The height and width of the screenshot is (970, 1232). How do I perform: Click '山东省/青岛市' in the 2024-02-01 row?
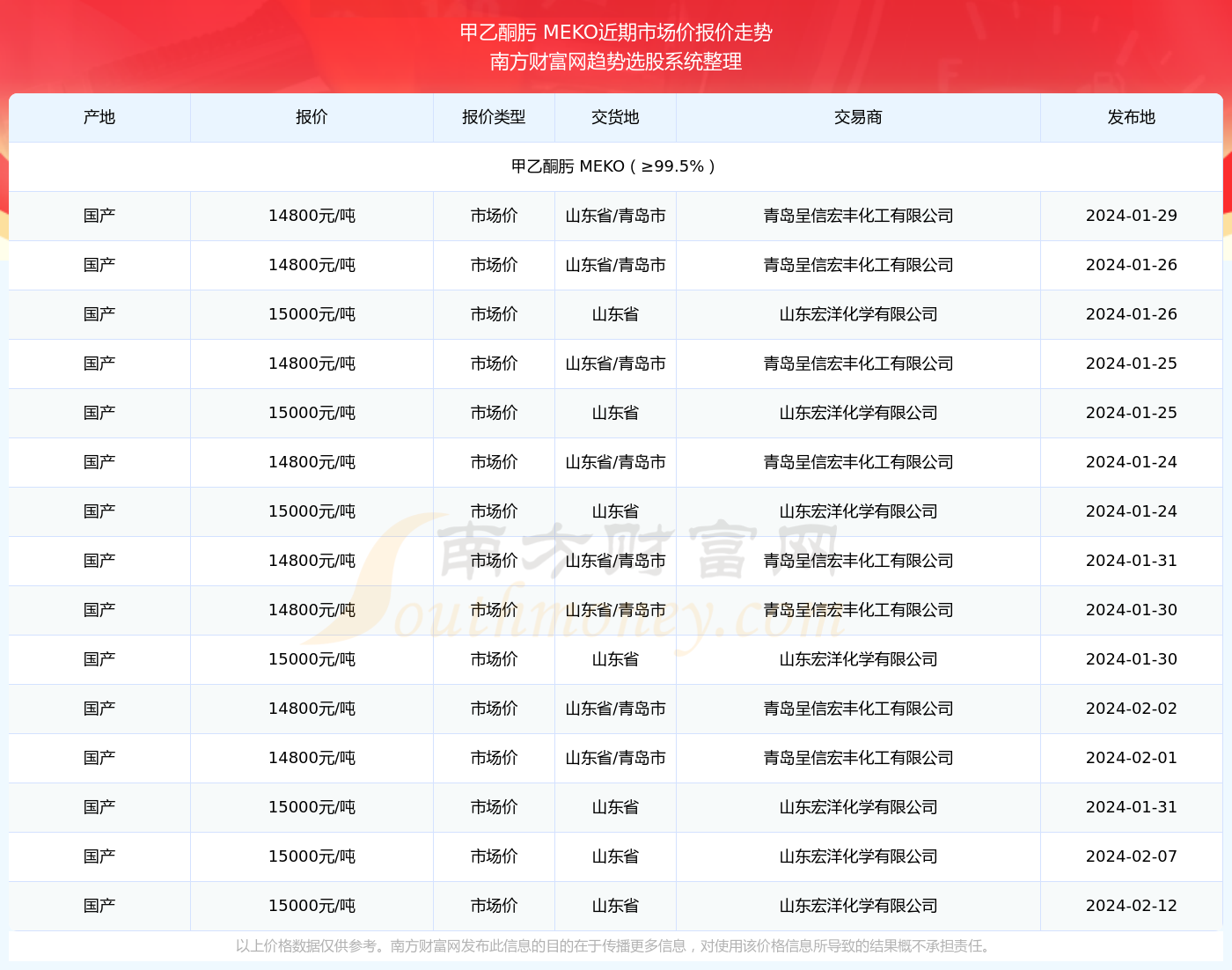point(615,758)
